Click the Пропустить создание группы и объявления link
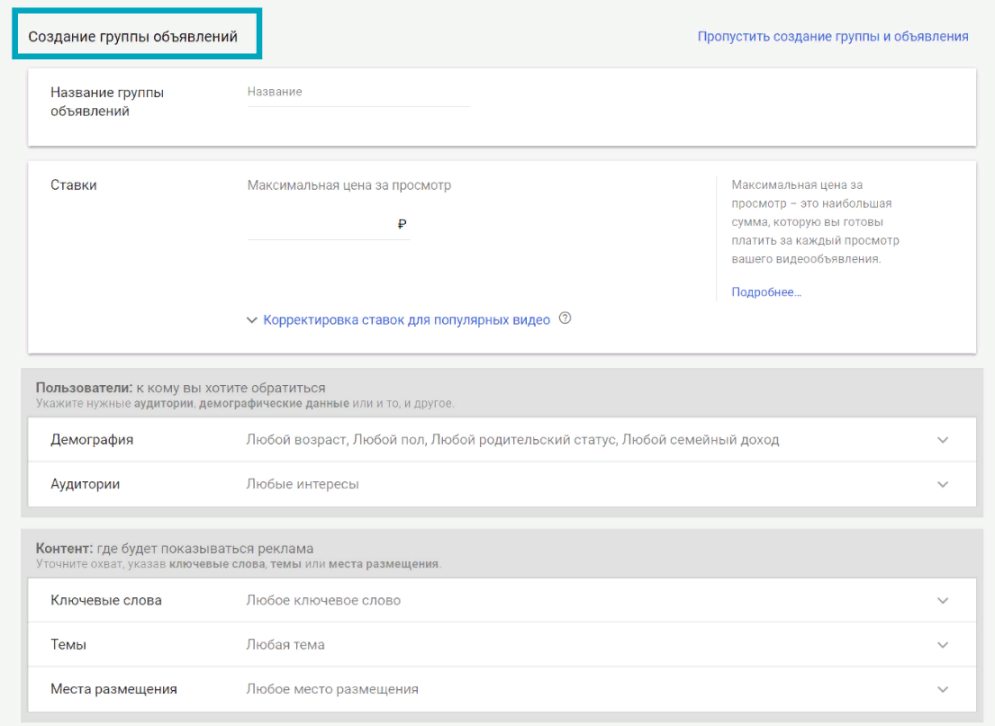Image resolution: width=995 pixels, height=726 pixels. click(832, 36)
